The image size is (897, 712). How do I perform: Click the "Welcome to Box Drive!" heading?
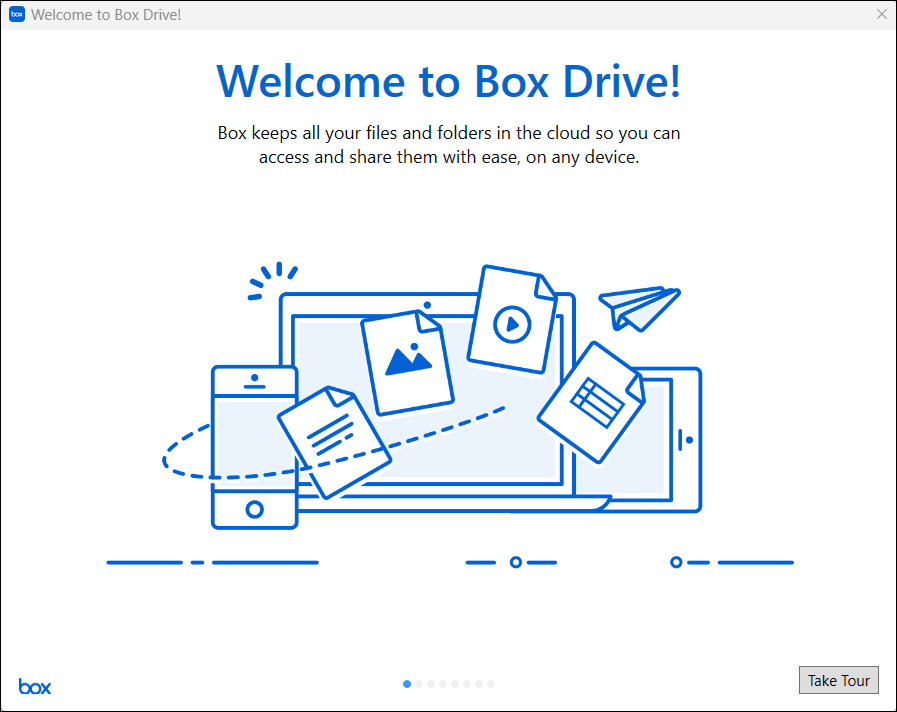tap(448, 81)
